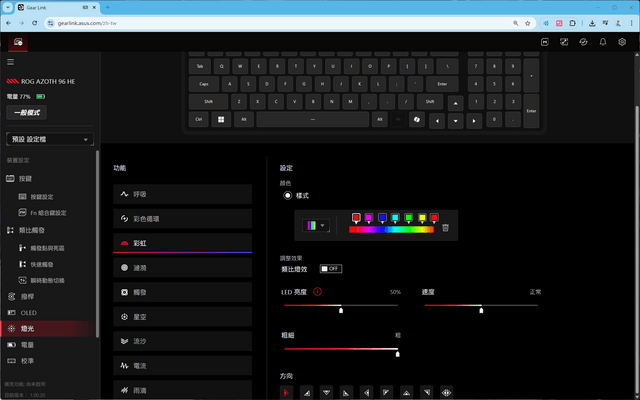The height and width of the screenshot is (400, 640).
Task: Select the 彩虹 rainbow effect row
Action: (x=182, y=243)
